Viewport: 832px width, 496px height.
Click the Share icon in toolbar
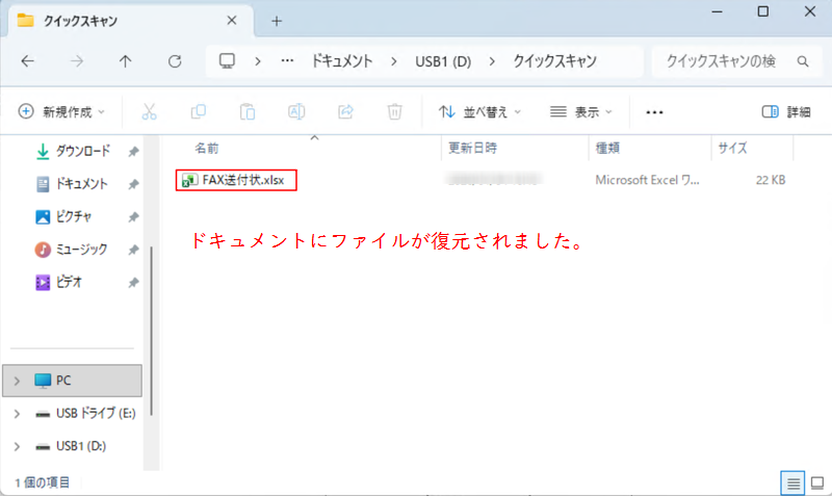click(346, 112)
